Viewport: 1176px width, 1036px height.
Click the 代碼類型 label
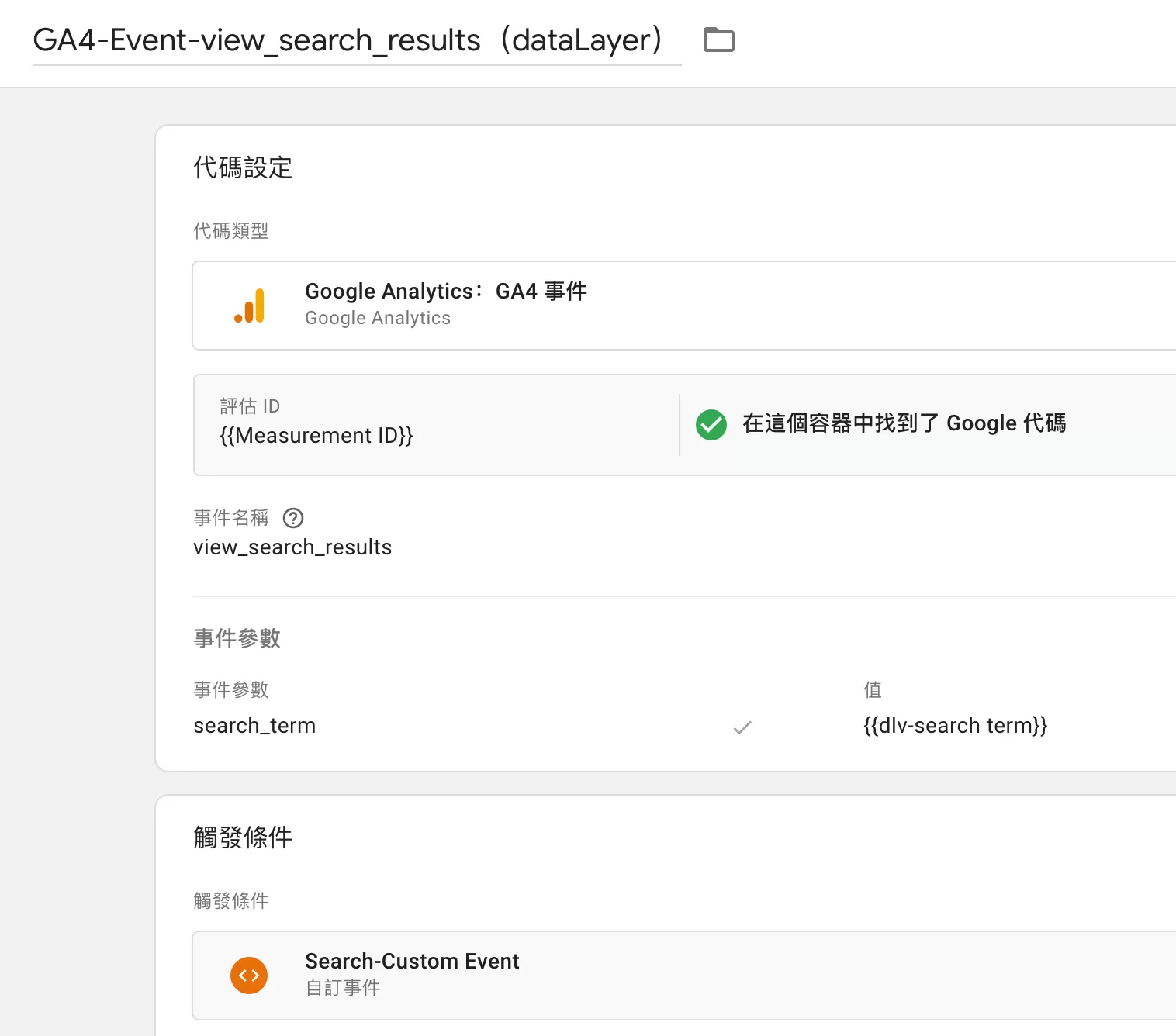(231, 231)
